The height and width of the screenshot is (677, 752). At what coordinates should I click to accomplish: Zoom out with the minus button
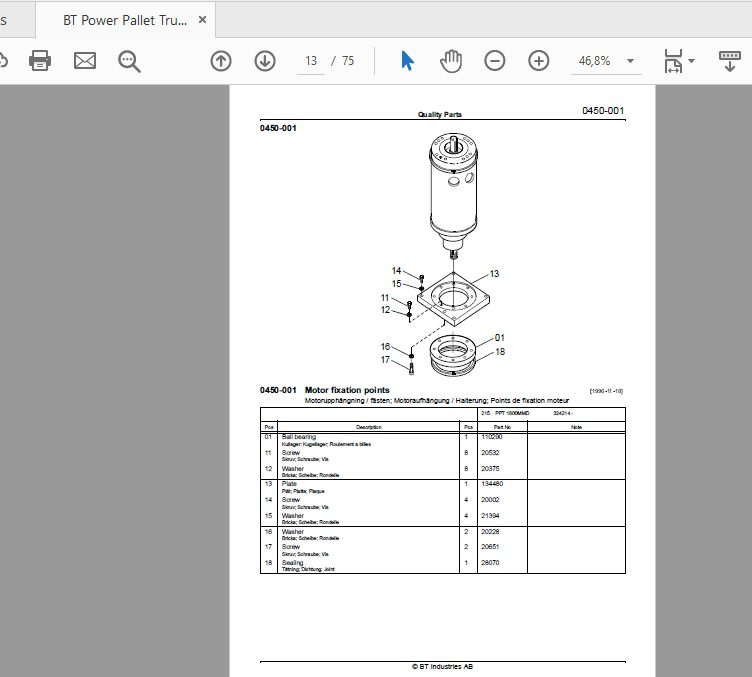coord(494,61)
